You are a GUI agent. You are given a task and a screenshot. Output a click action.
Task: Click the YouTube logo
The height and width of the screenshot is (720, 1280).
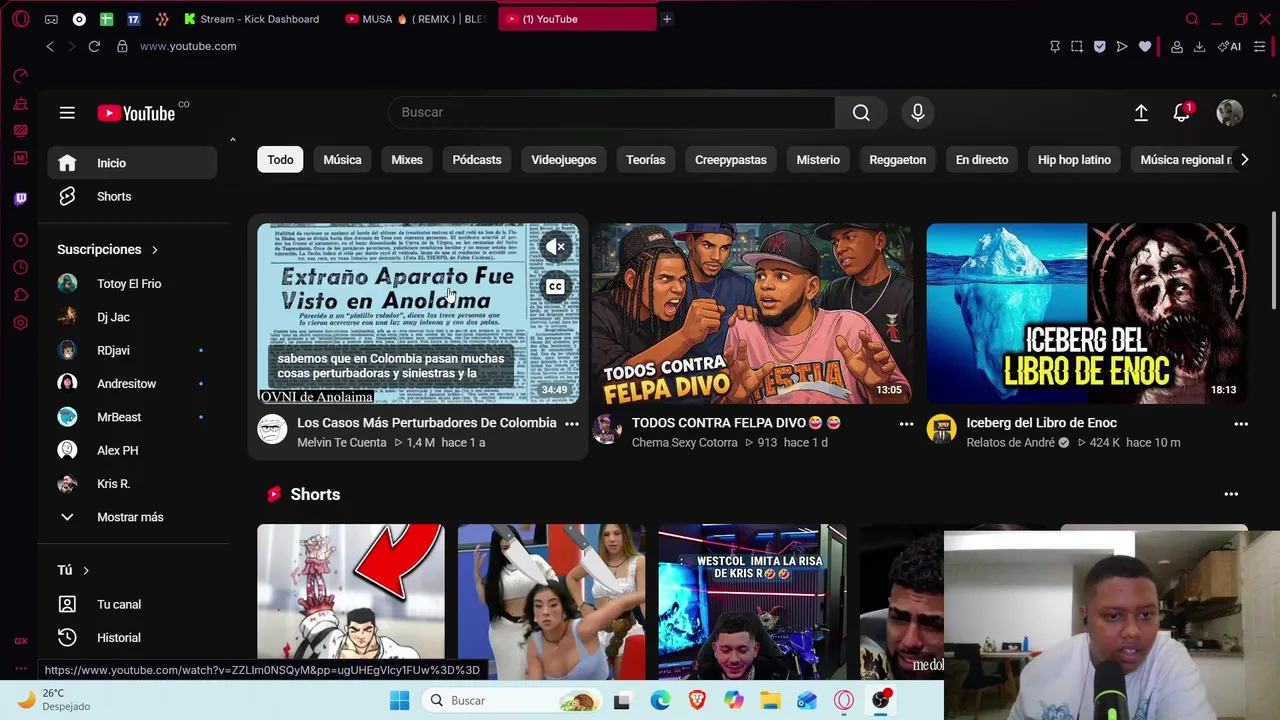(x=136, y=113)
